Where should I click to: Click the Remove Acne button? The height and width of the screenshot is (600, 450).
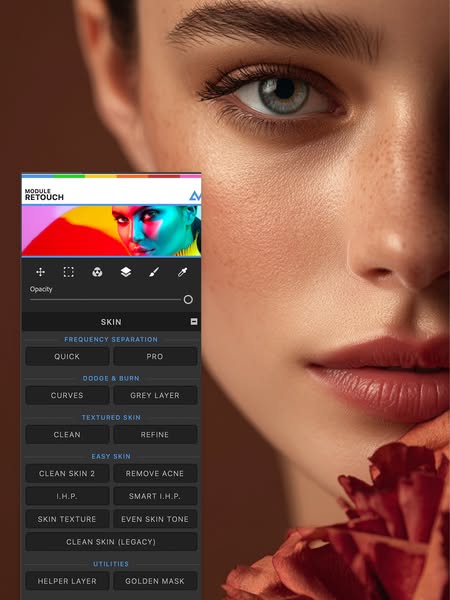pyautogui.click(x=155, y=473)
